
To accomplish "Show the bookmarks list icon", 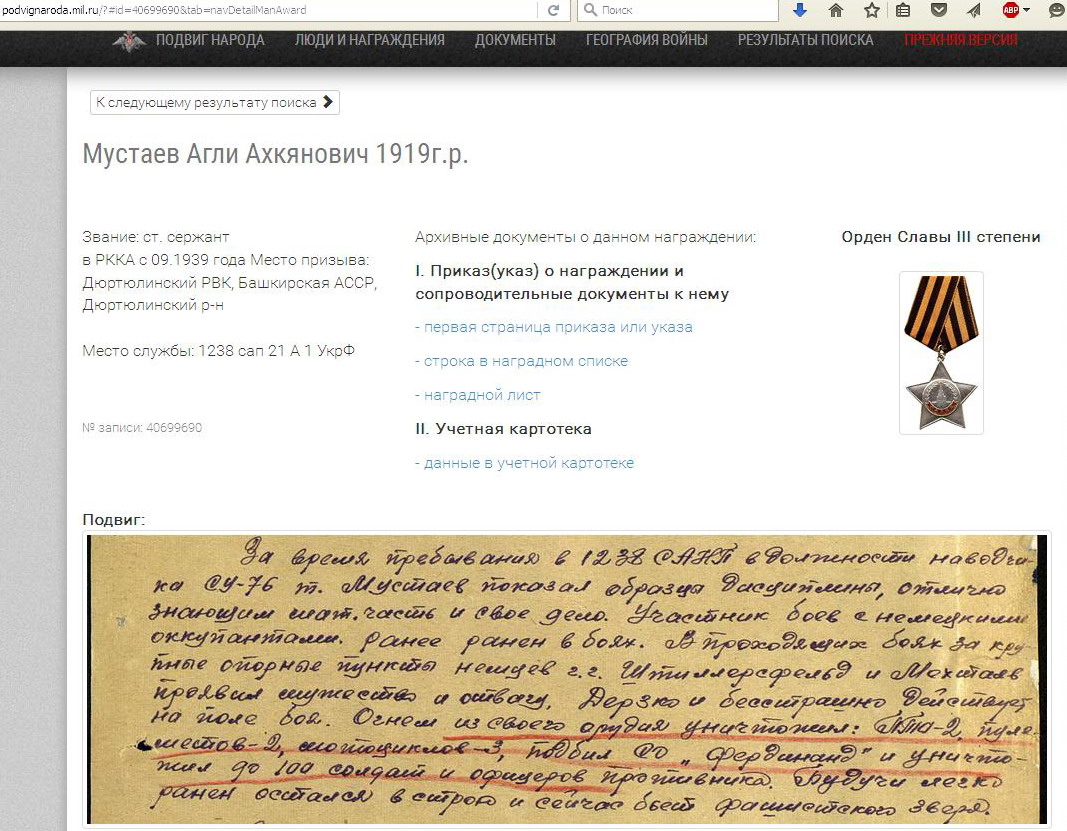I will pyautogui.click(x=903, y=10).
